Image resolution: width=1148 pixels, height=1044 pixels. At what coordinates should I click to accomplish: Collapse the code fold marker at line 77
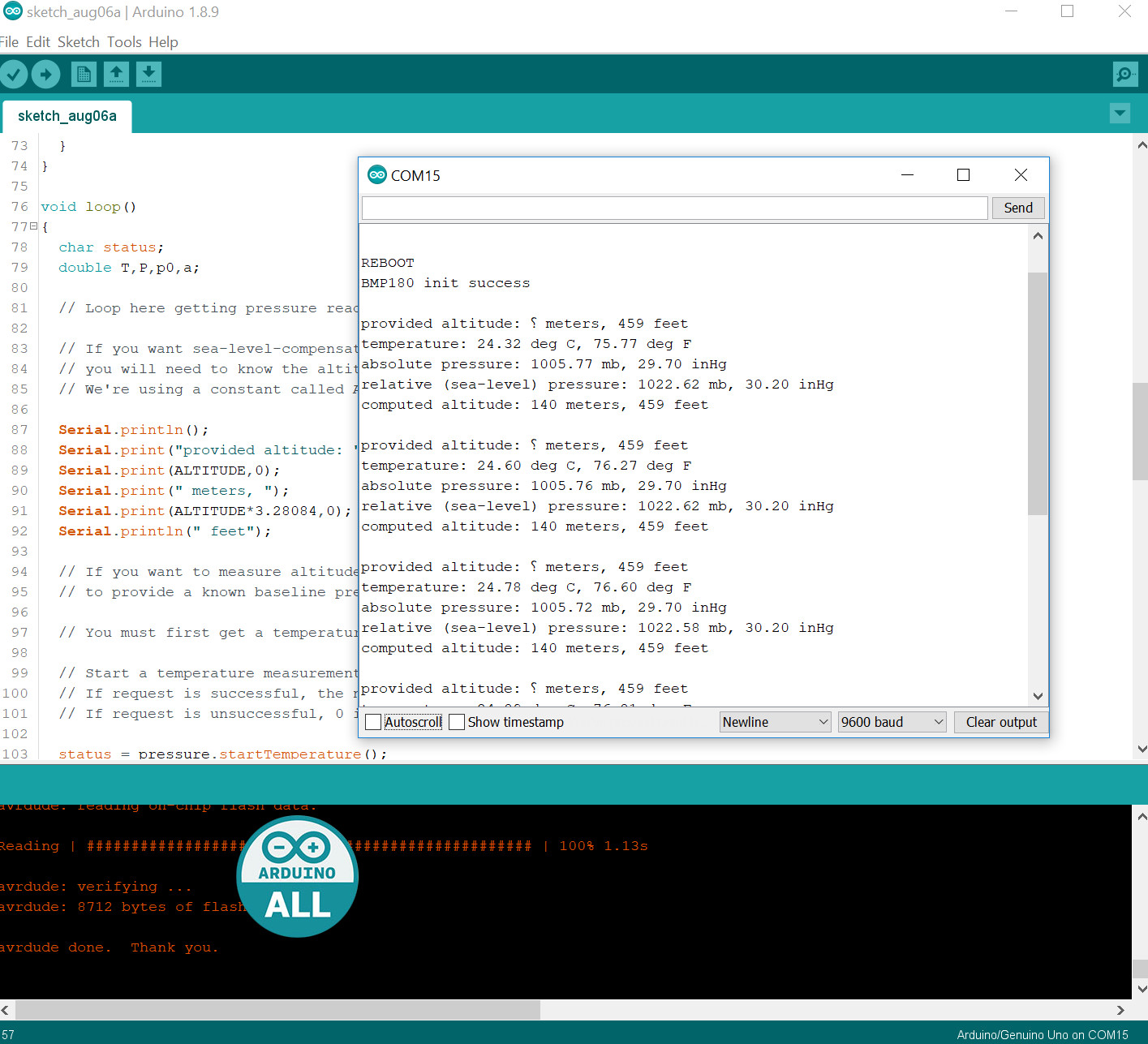pos(34,226)
